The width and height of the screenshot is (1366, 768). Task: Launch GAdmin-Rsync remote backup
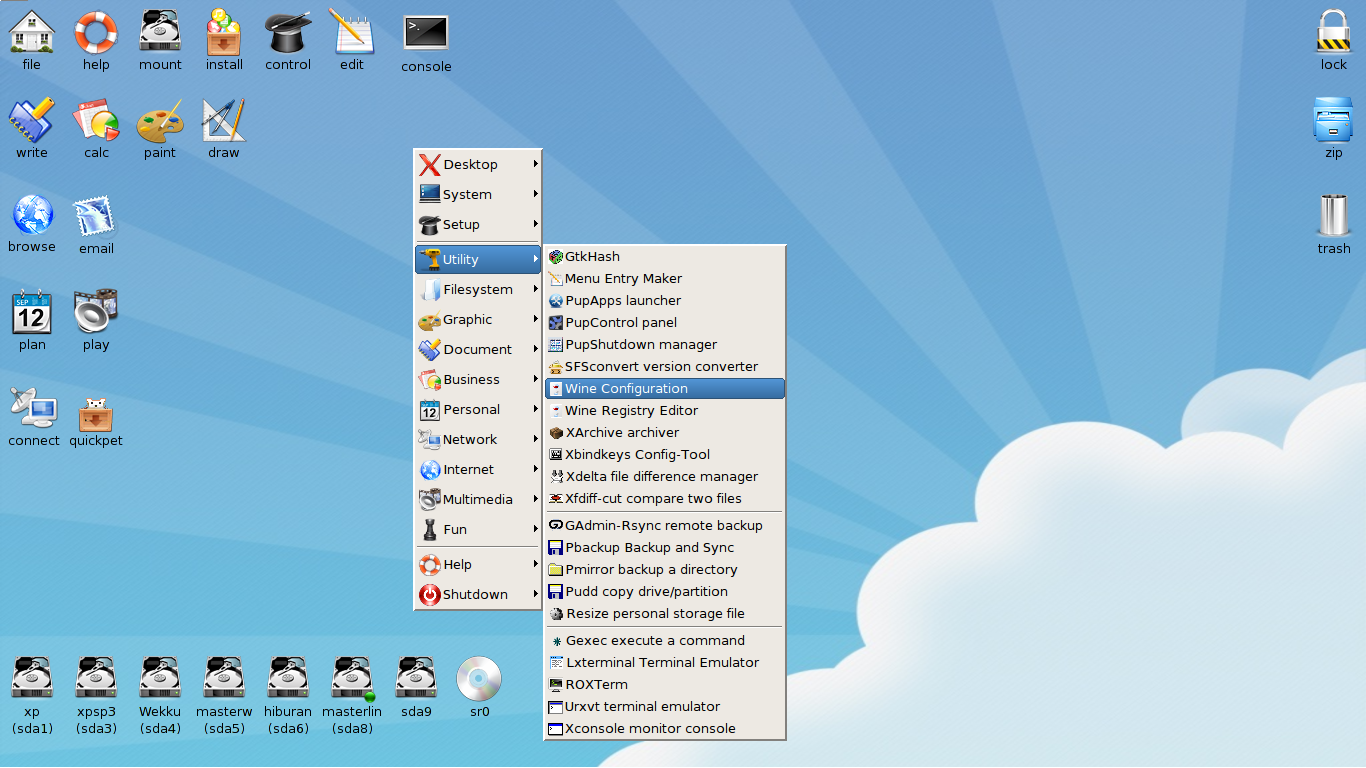(x=665, y=526)
